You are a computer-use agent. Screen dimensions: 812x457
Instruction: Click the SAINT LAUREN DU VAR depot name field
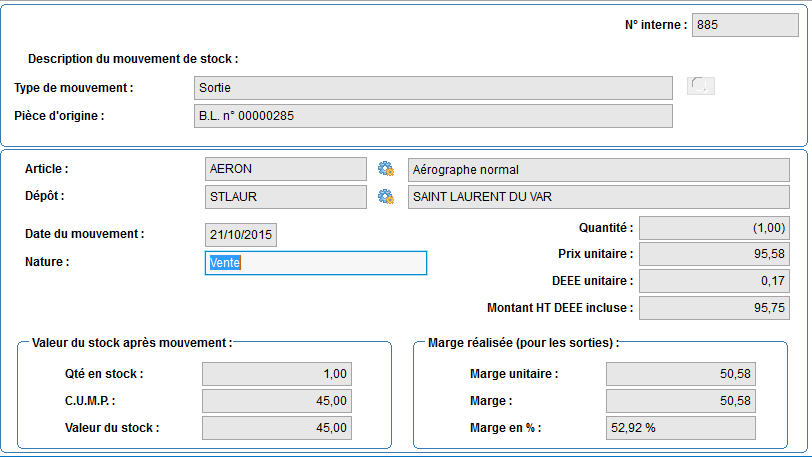click(599, 197)
